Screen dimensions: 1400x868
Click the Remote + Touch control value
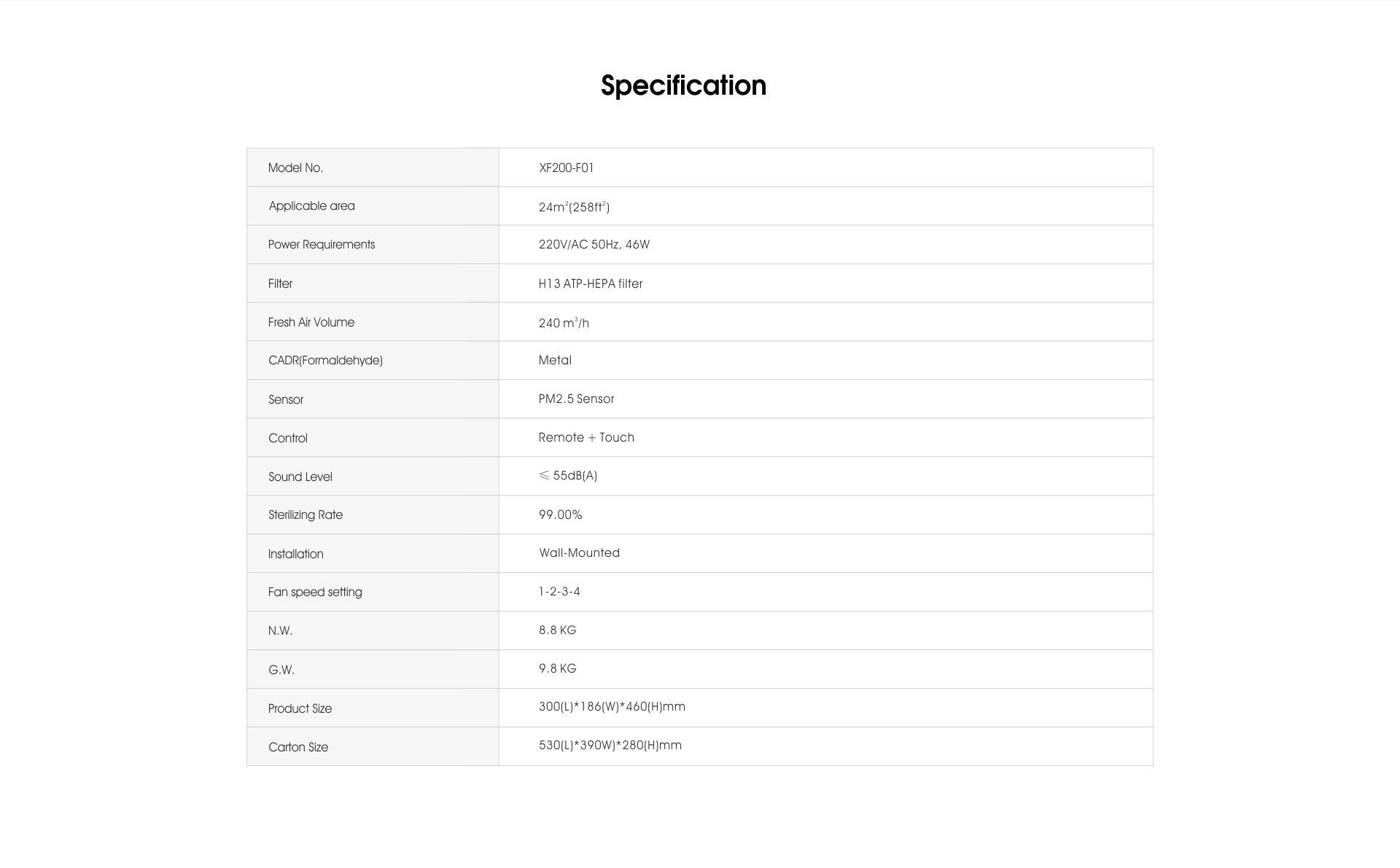coord(586,437)
